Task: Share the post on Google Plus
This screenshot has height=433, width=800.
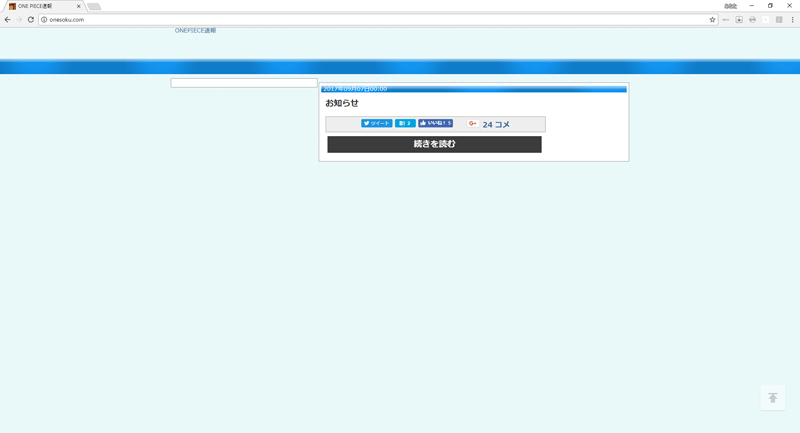Action: tap(473, 123)
